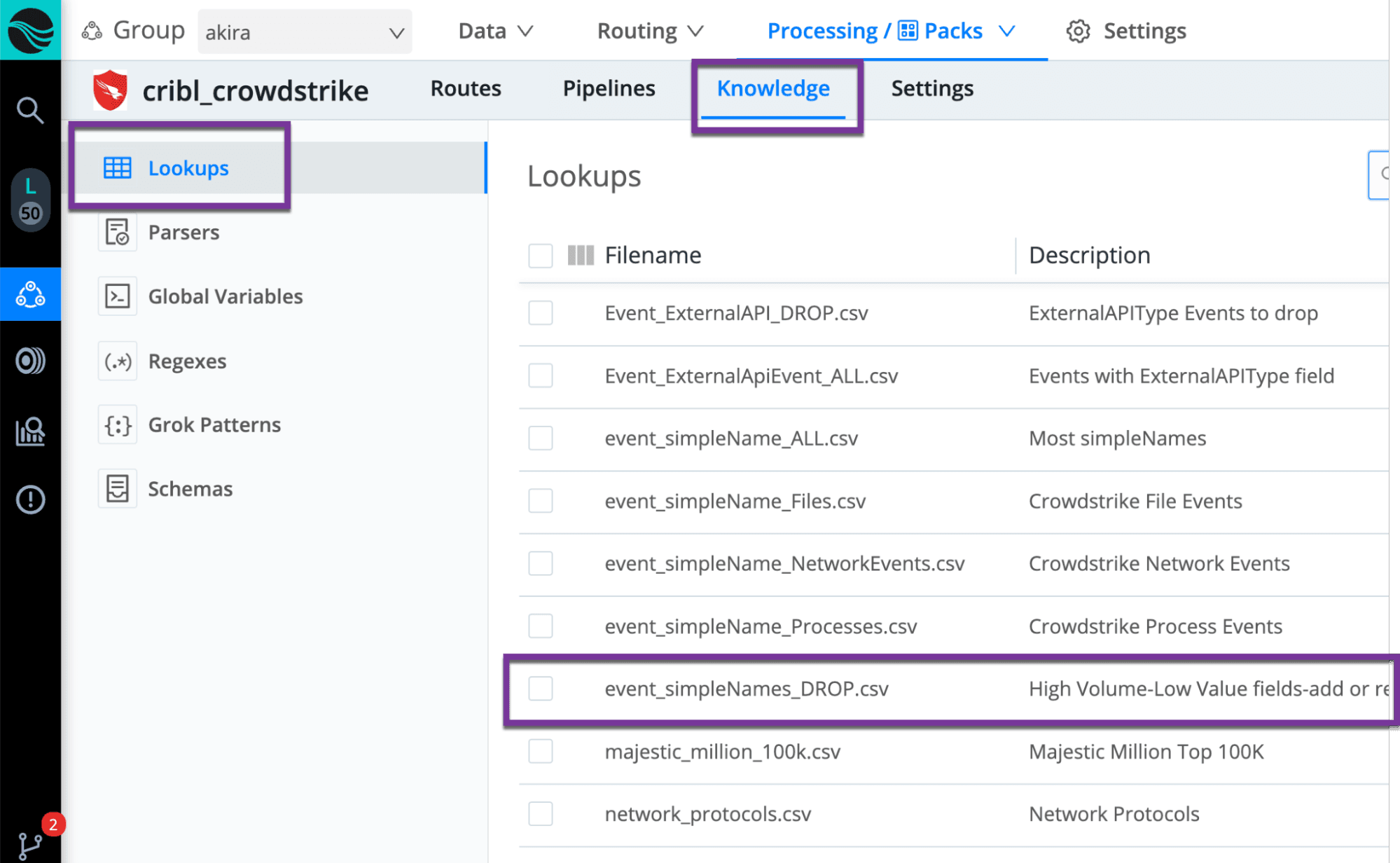Click the git branch icon with badge

30,845
